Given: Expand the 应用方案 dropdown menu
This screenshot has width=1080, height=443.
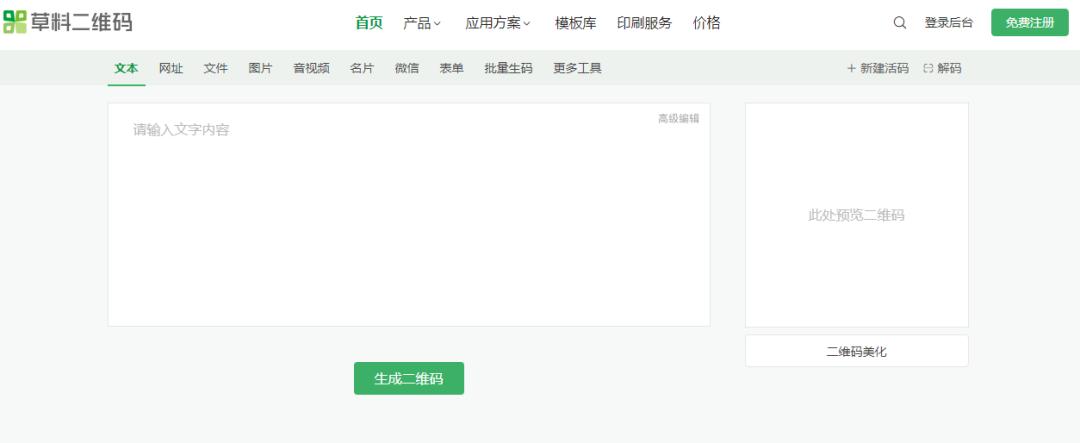Looking at the screenshot, I should point(498,23).
